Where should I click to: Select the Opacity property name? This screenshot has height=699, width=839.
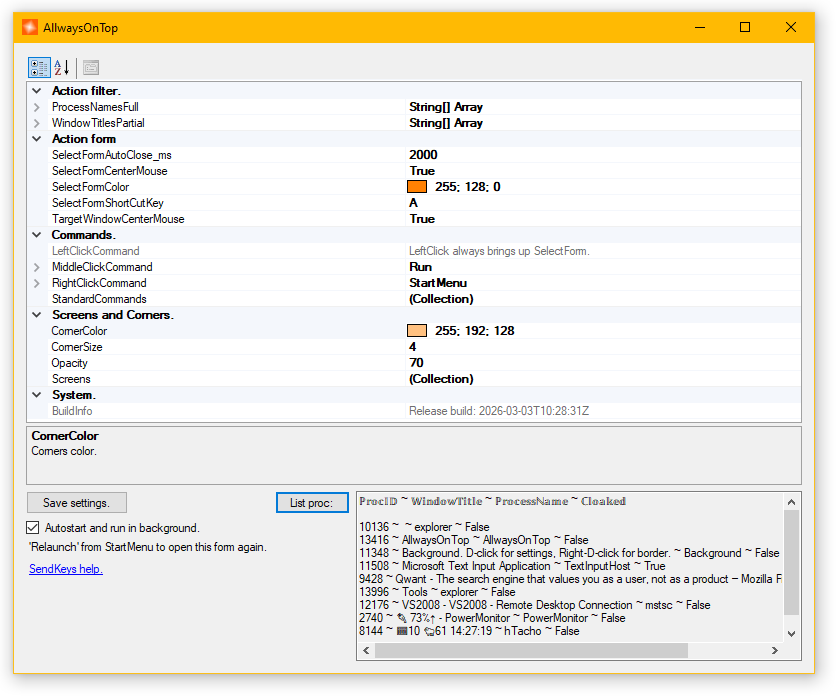pyautogui.click(x=70, y=363)
